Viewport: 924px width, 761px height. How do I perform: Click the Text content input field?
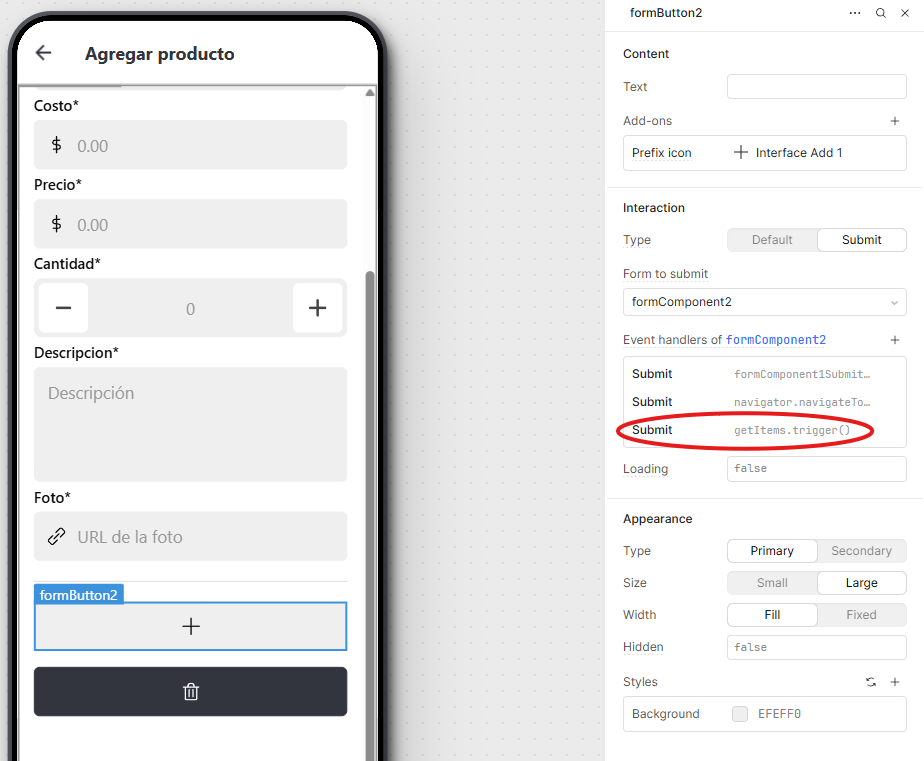click(x=816, y=87)
